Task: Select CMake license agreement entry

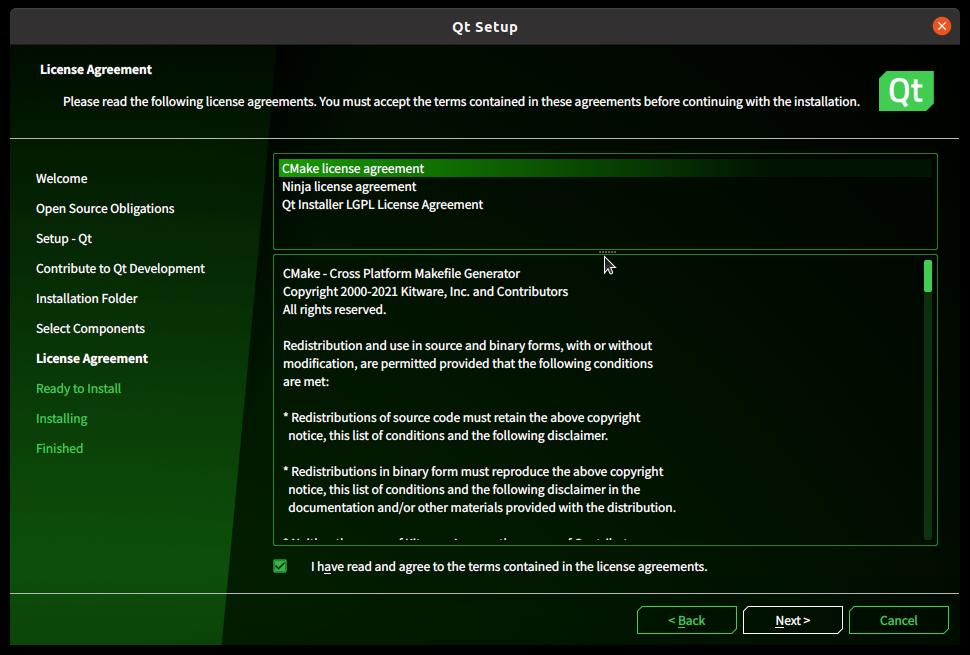Action: 605,168
